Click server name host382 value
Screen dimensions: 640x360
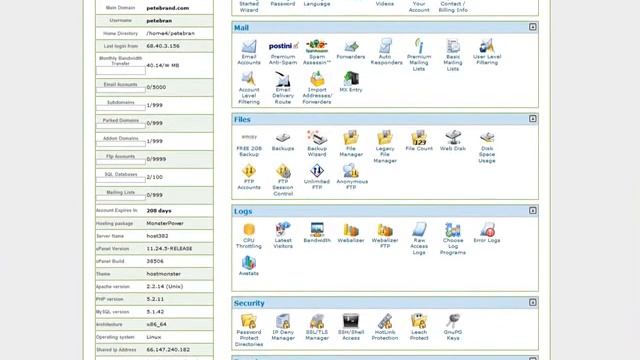157,236
